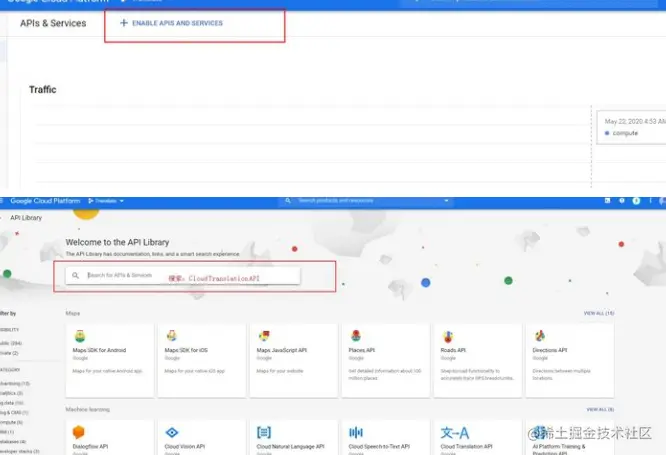Click the Maps SDK for Android icon
The image size is (666, 455).
tap(80, 336)
